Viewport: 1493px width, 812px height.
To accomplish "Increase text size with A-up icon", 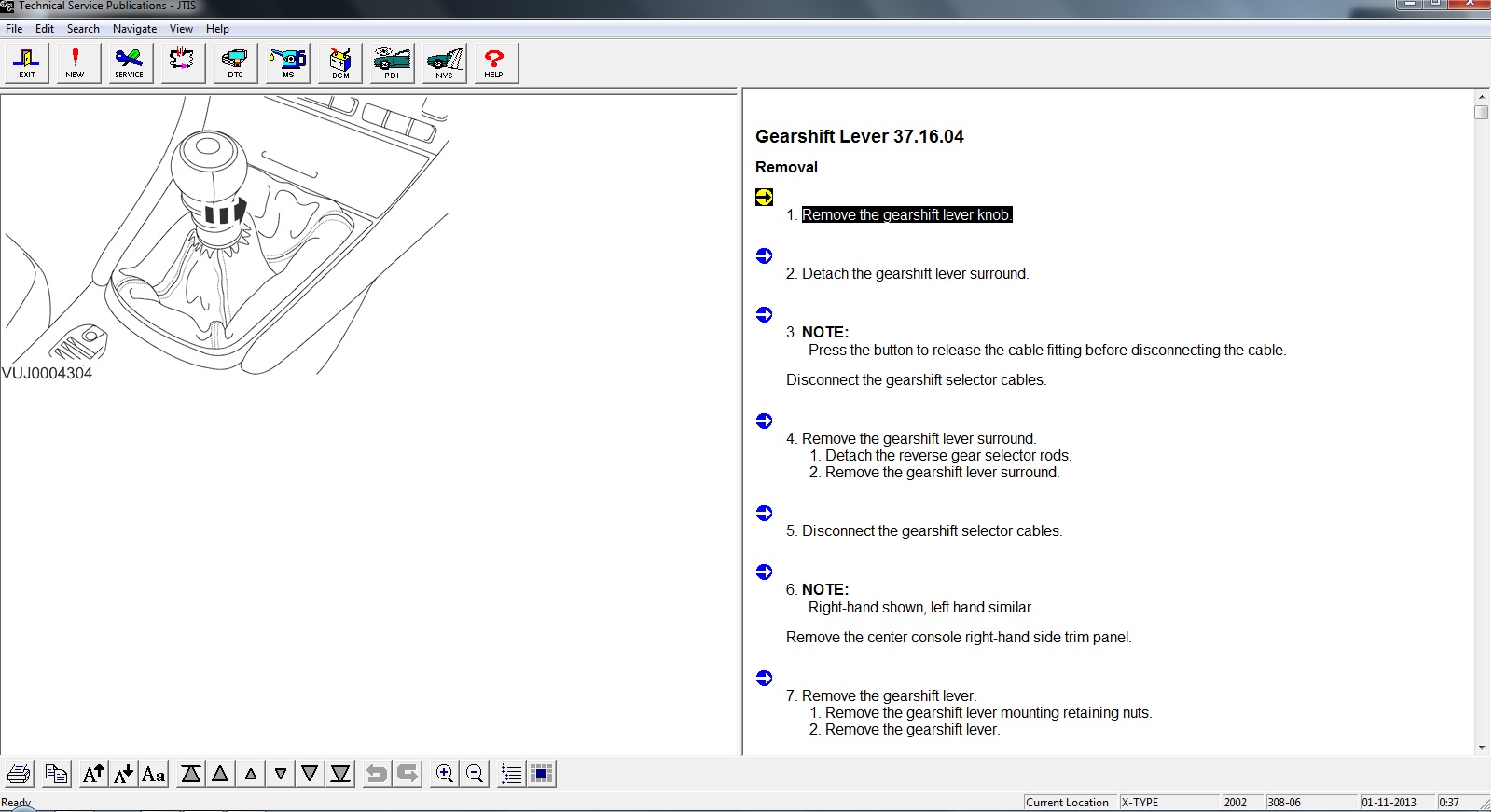I will tap(93, 774).
